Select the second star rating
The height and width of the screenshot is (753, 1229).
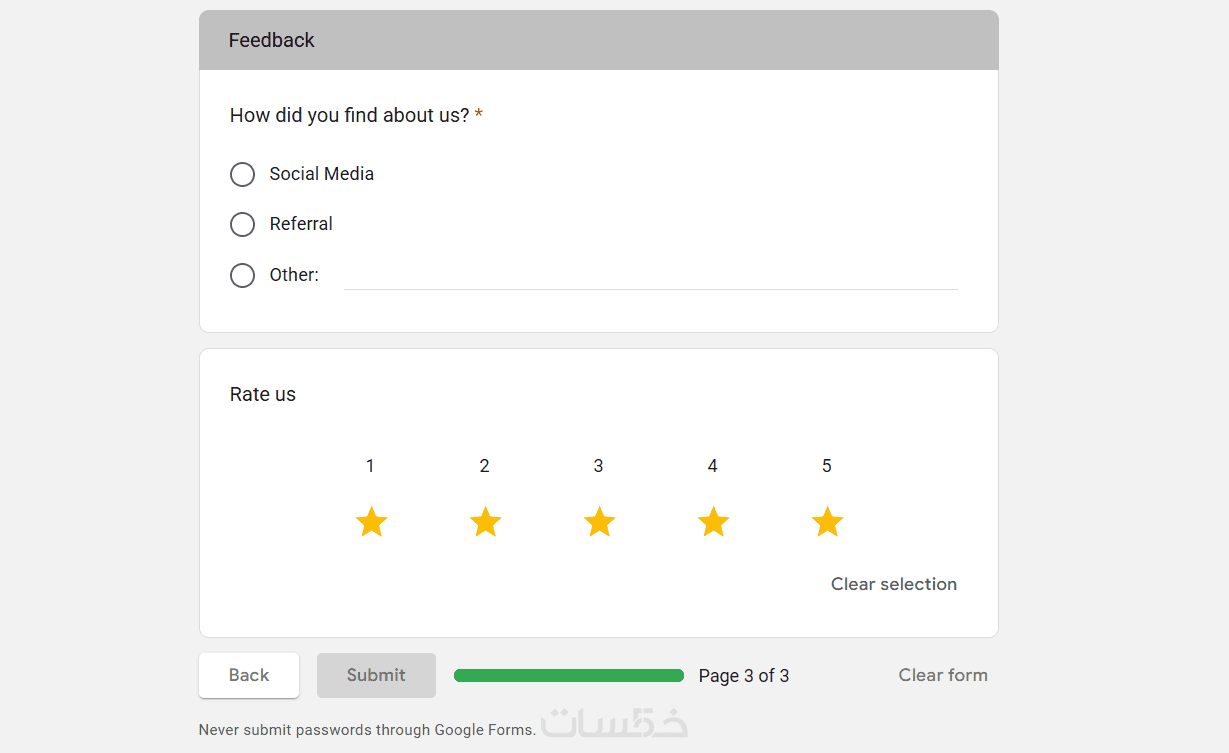pyautogui.click(x=485, y=522)
